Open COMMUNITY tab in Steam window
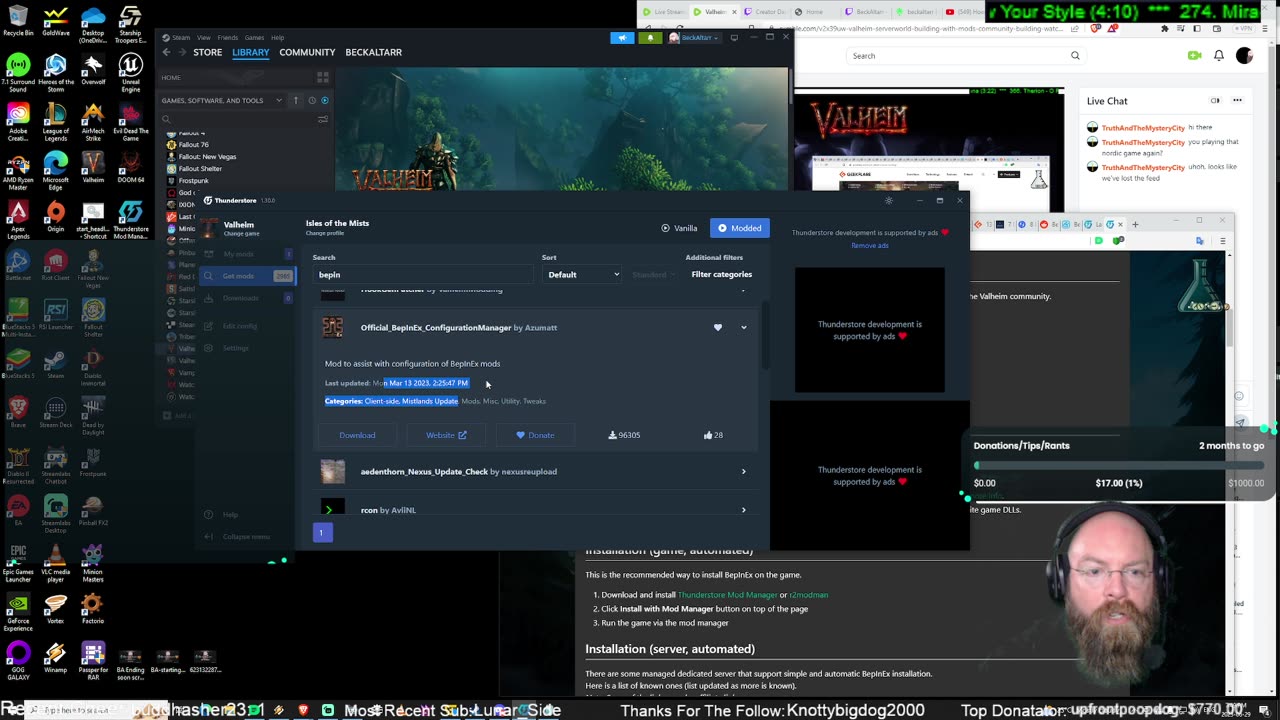The height and width of the screenshot is (720, 1280). pos(307,52)
